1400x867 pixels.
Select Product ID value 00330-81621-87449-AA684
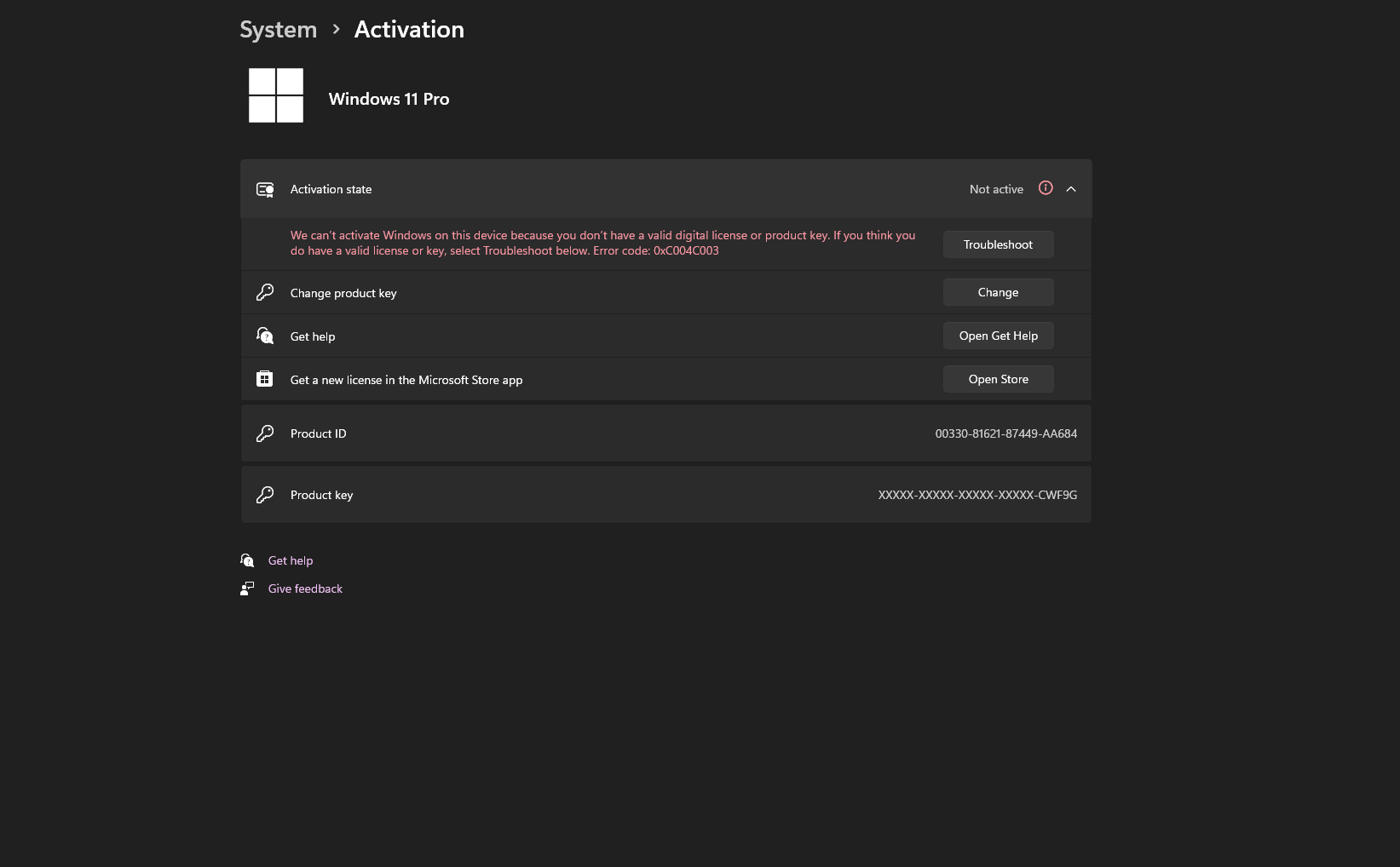point(1005,433)
